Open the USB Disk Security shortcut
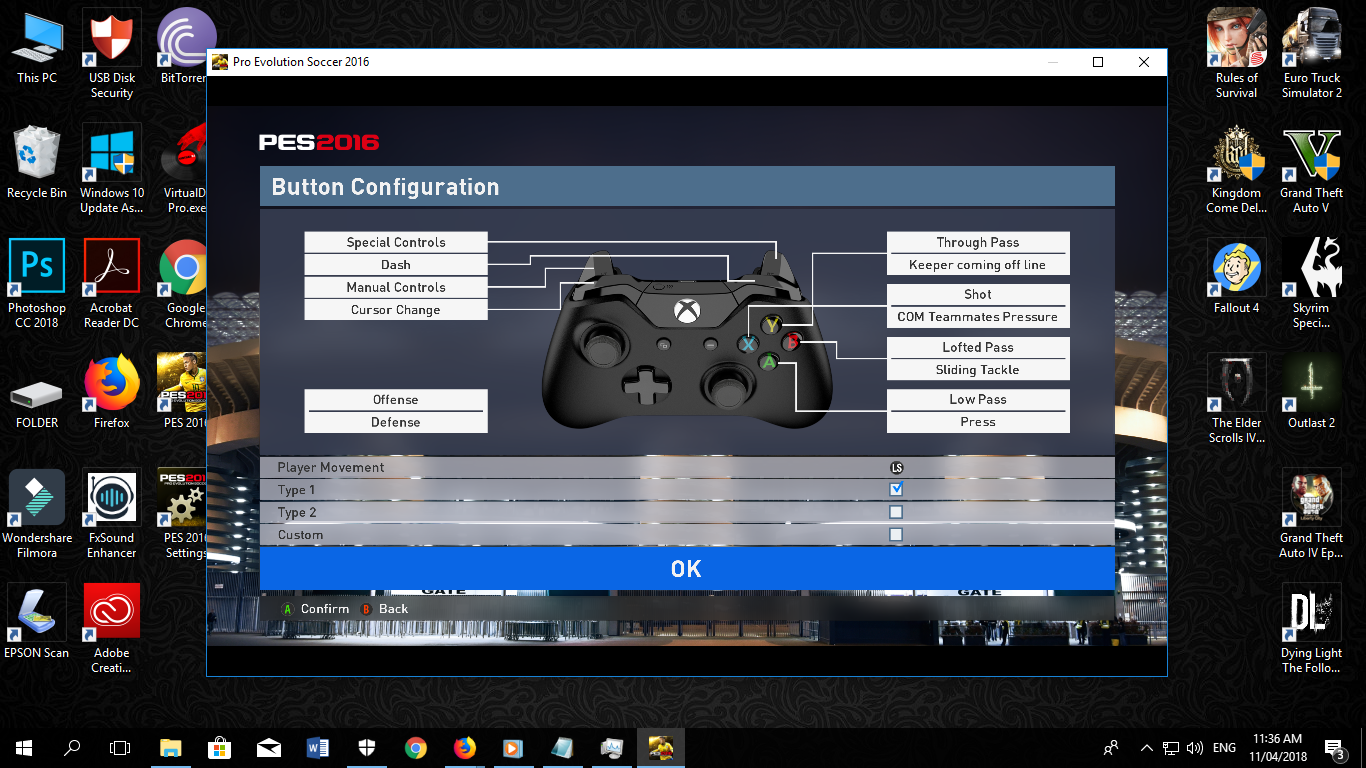Viewport: 1366px width, 768px height. click(112, 54)
